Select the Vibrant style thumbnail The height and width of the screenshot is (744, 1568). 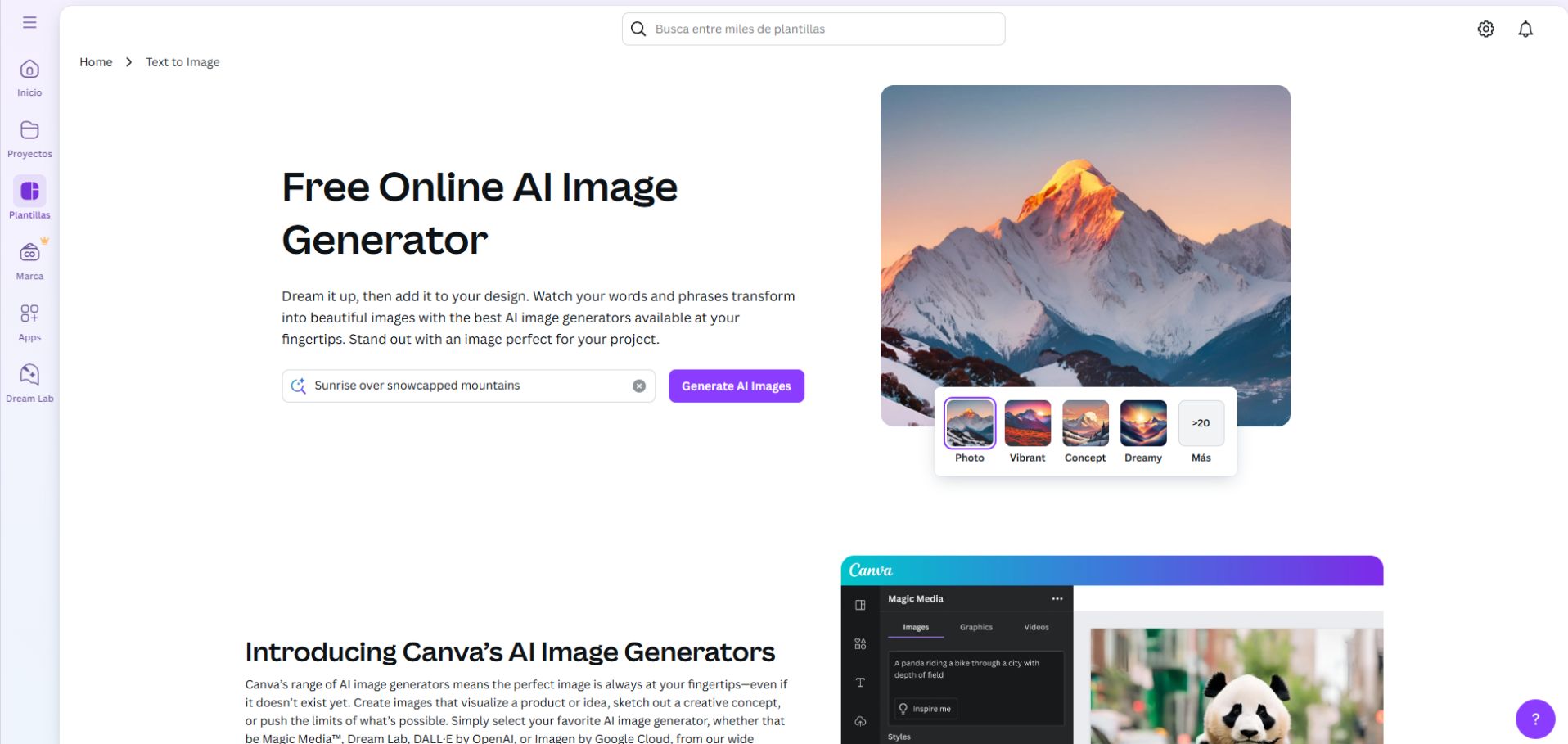[1028, 423]
